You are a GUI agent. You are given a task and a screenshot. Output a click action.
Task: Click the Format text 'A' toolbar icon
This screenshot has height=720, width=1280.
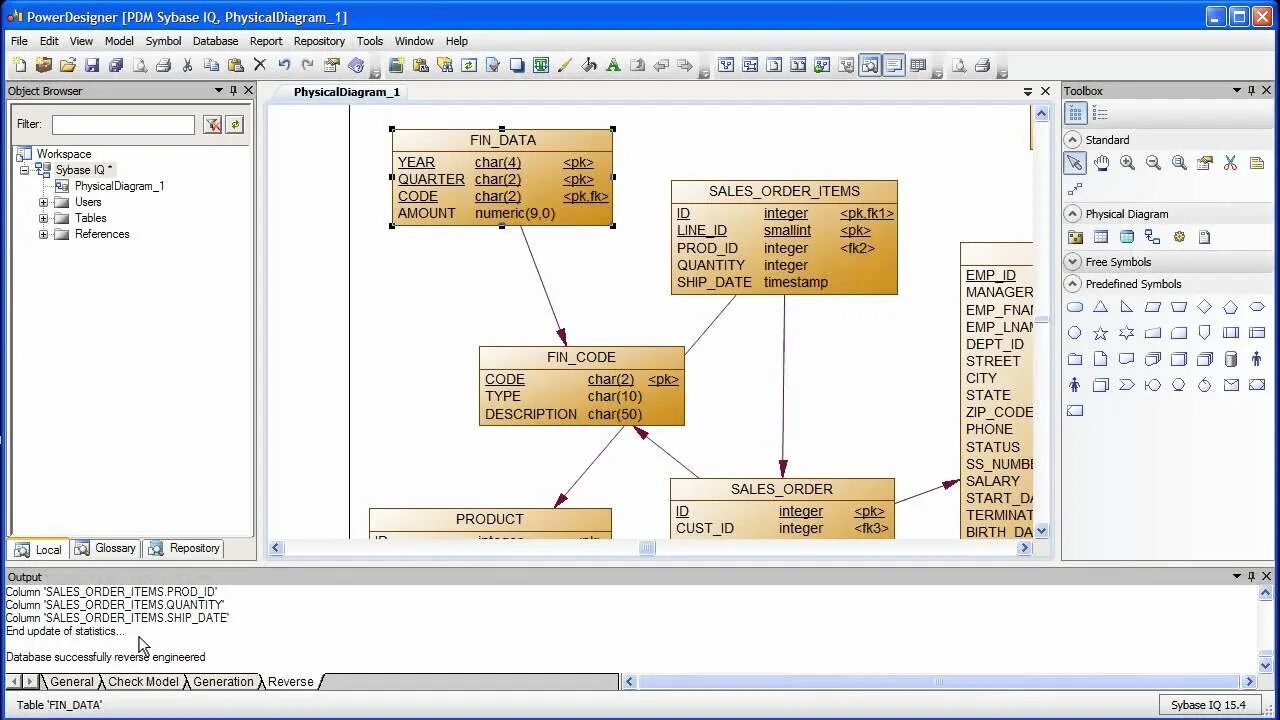pos(613,66)
